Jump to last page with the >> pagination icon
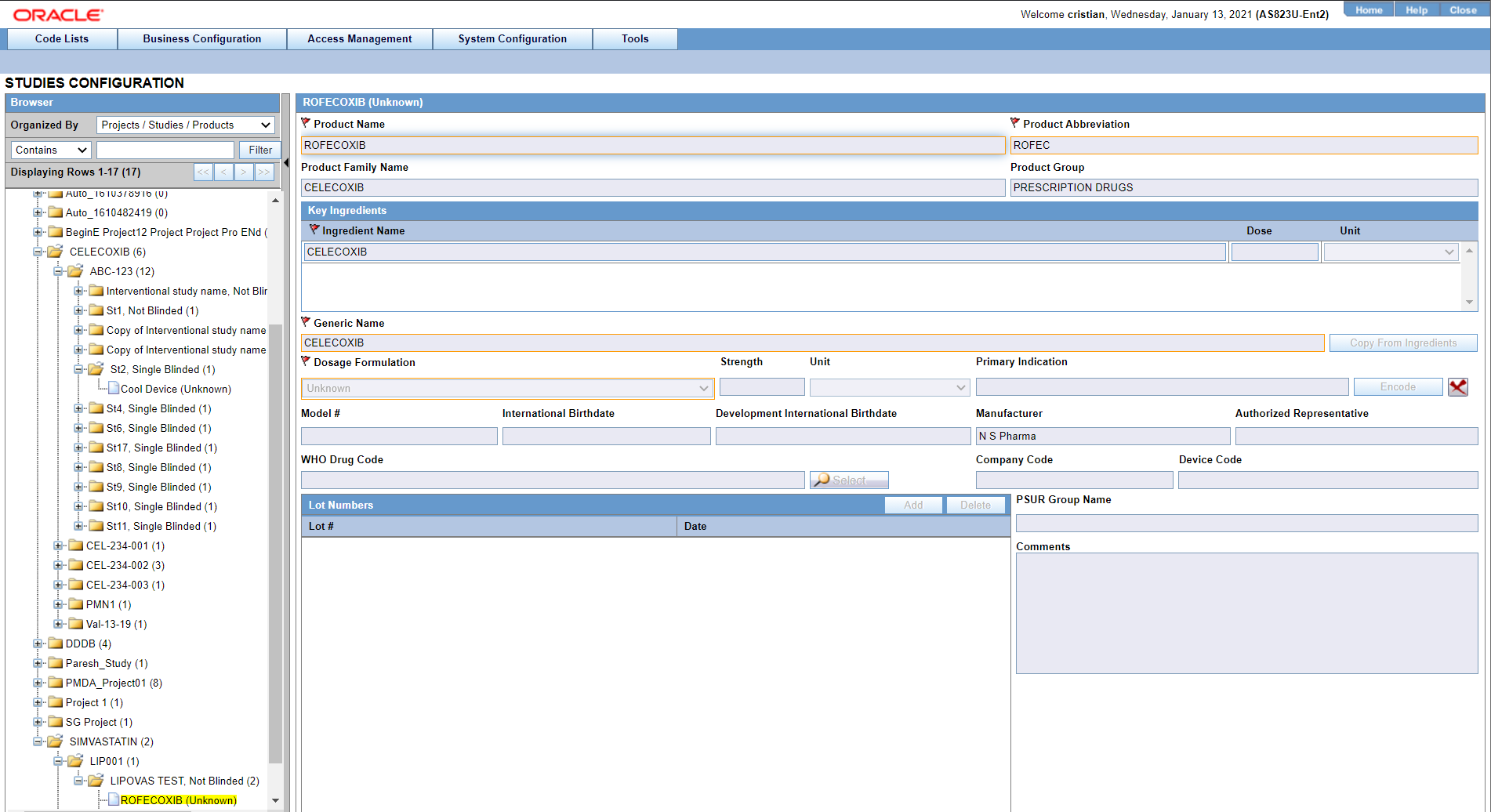 coord(264,172)
